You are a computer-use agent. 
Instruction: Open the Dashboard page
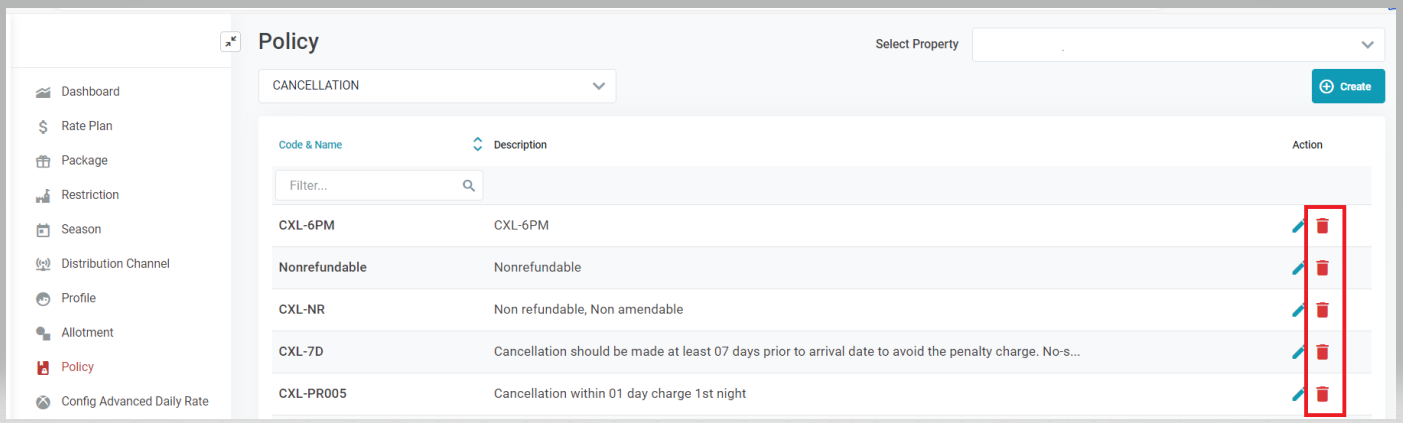(x=90, y=92)
